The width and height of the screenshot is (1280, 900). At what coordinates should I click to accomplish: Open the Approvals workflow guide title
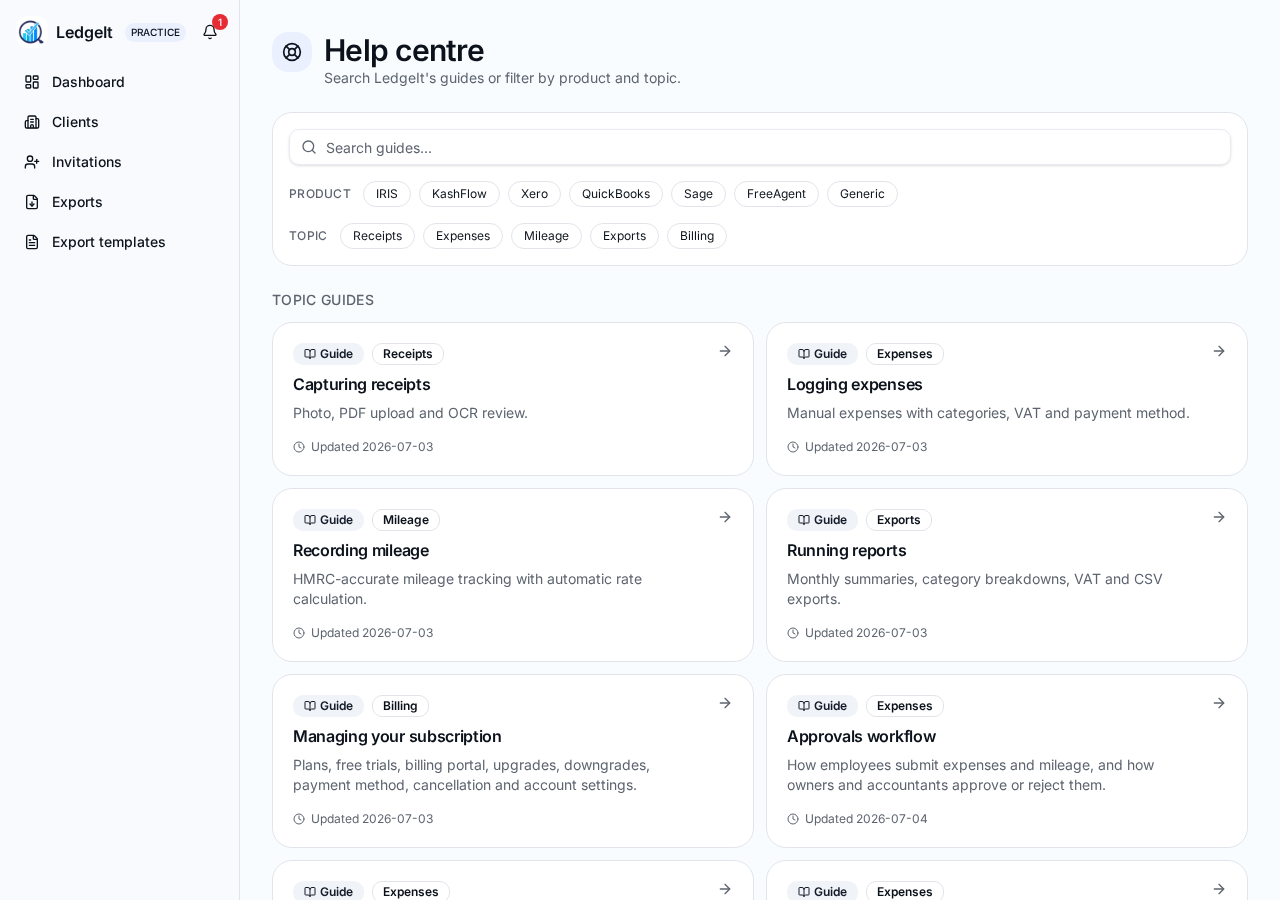[x=862, y=736]
